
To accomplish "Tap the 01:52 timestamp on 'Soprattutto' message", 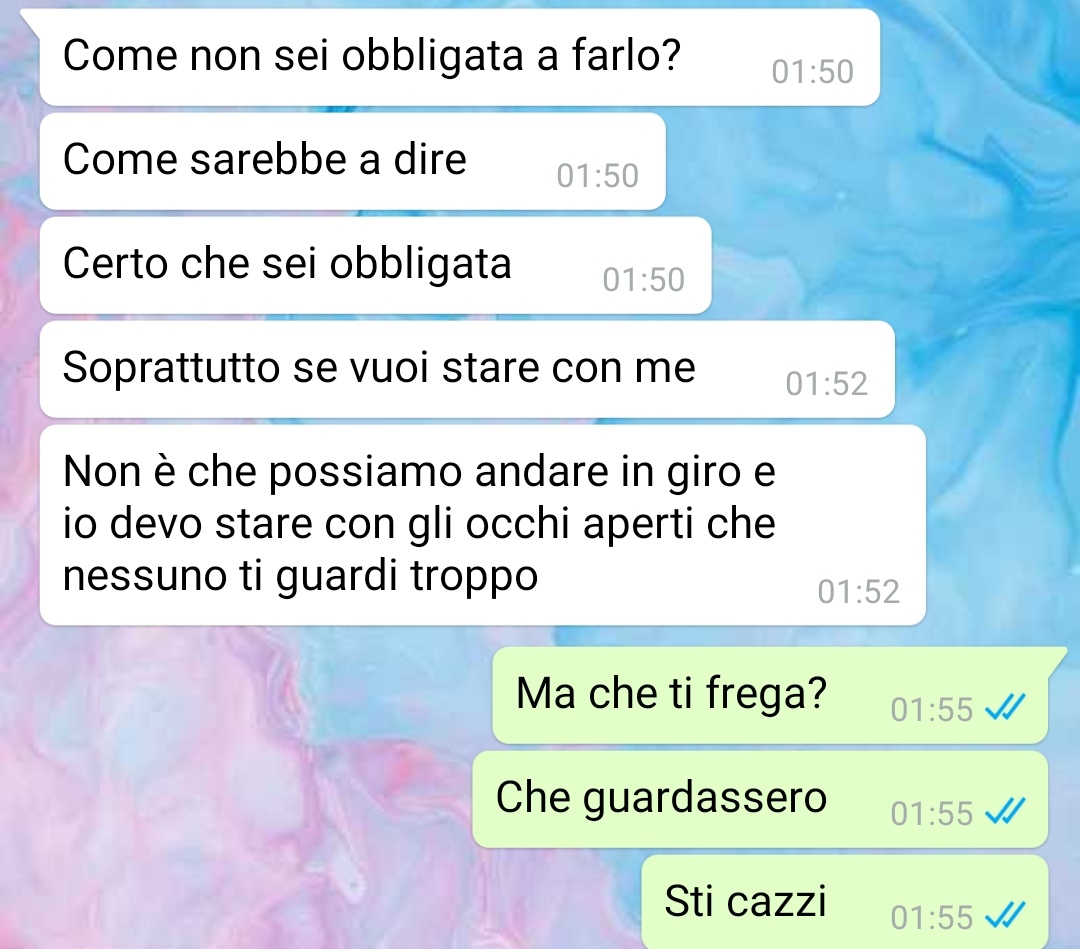I will (x=827, y=384).
